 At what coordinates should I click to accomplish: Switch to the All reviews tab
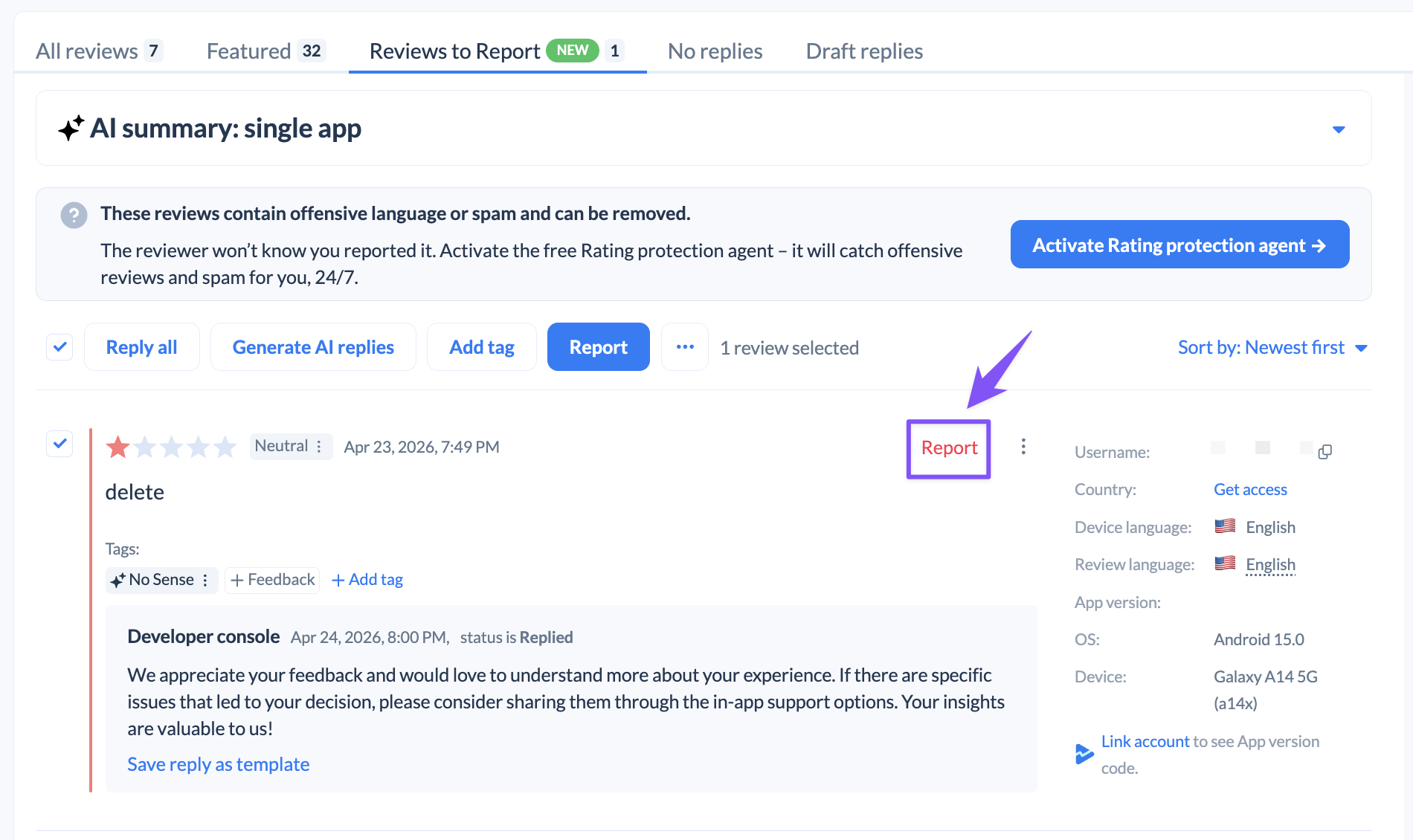click(x=99, y=51)
